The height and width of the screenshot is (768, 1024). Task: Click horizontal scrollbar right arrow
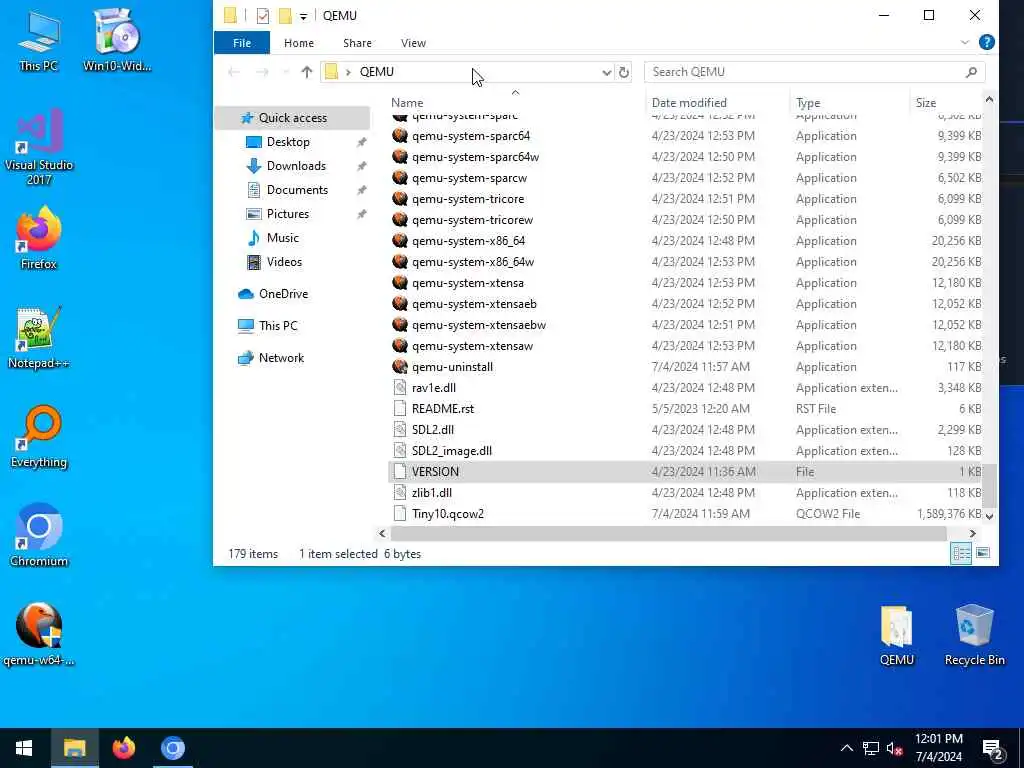[x=972, y=534]
